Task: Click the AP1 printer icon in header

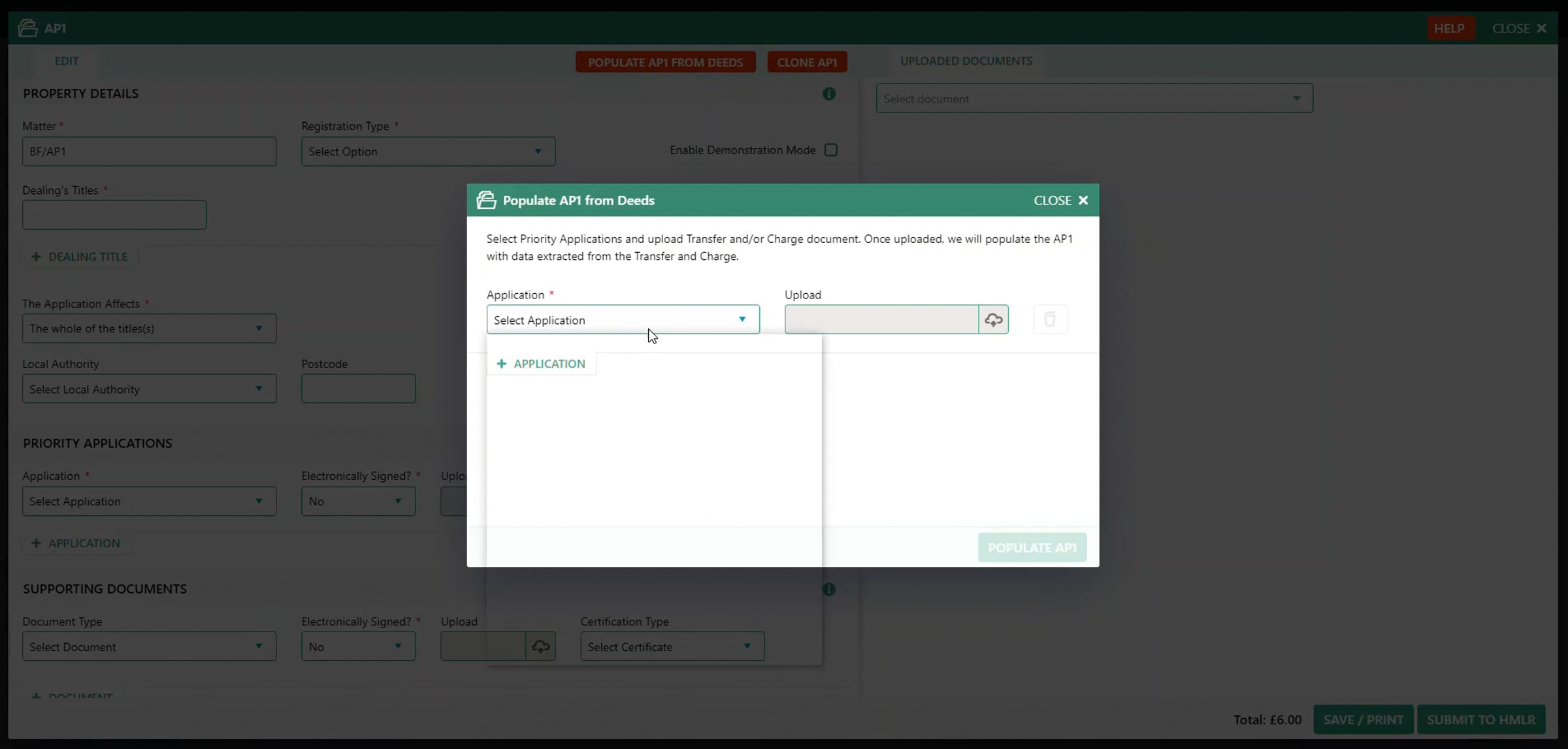Action: pos(27,28)
